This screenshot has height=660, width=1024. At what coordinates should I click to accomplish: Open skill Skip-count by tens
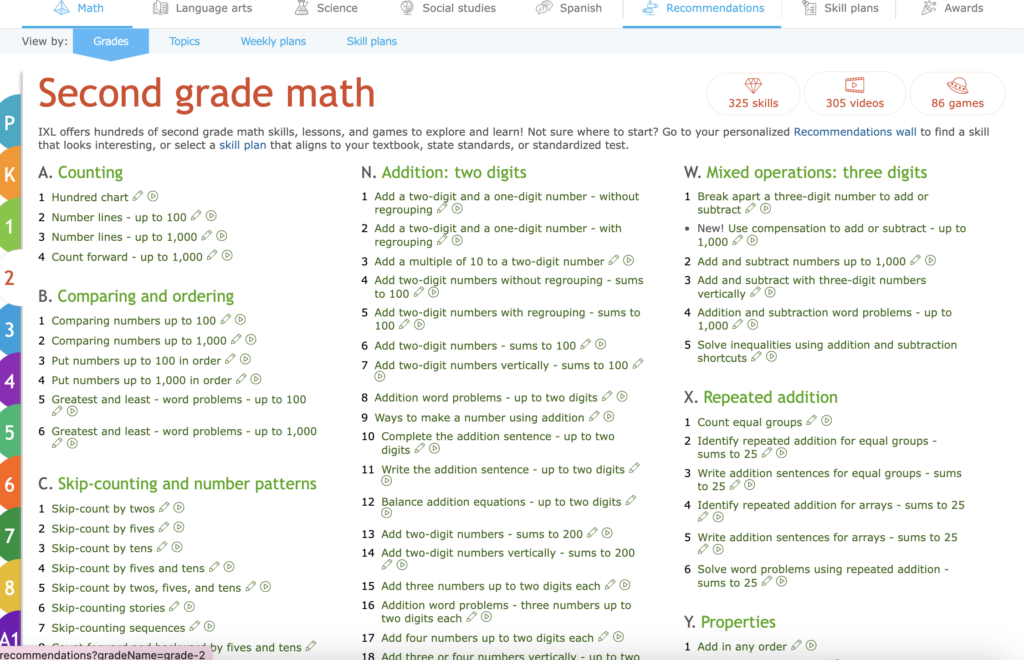coord(102,548)
